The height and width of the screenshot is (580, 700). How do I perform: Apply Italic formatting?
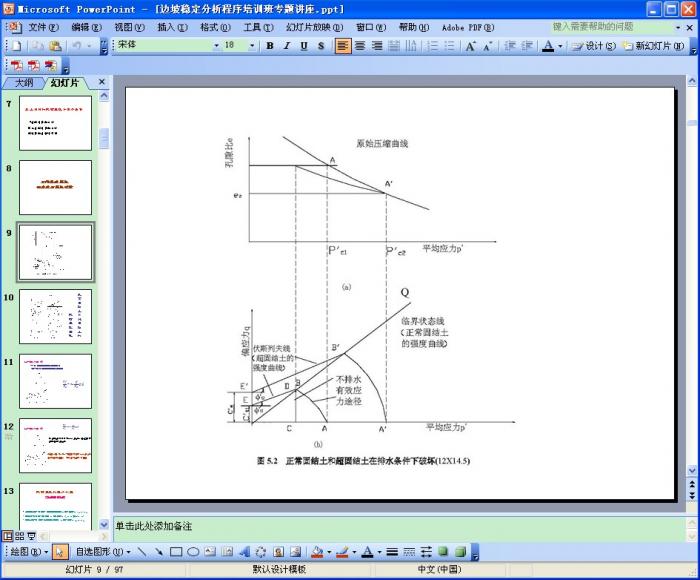click(x=287, y=46)
